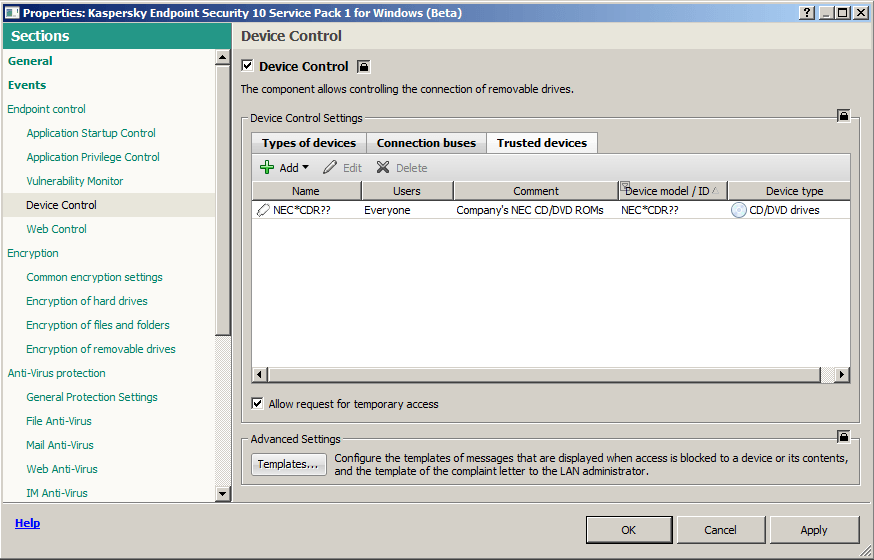Image resolution: width=874 pixels, height=560 pixels.
Task: Open the Web Control section
Action: pos(56,228)
